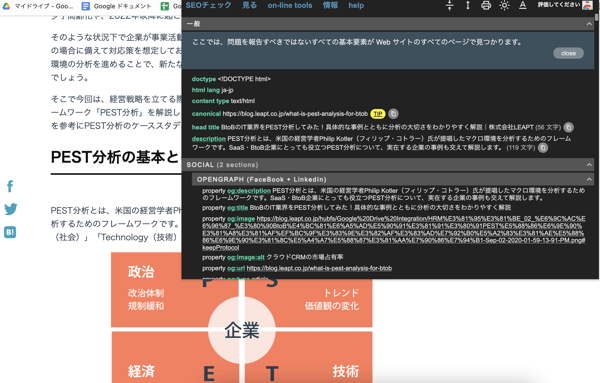Click the 技術 label in diagram
Screen dimensions: 600x383
coord(346,371)
